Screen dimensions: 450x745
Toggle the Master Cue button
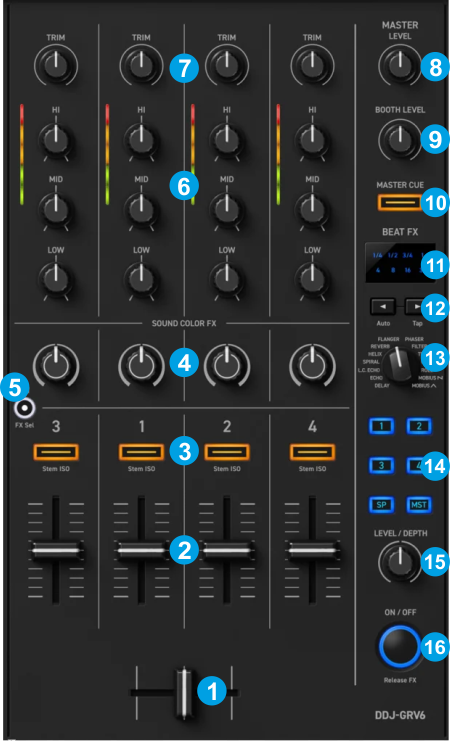(400, 202)
